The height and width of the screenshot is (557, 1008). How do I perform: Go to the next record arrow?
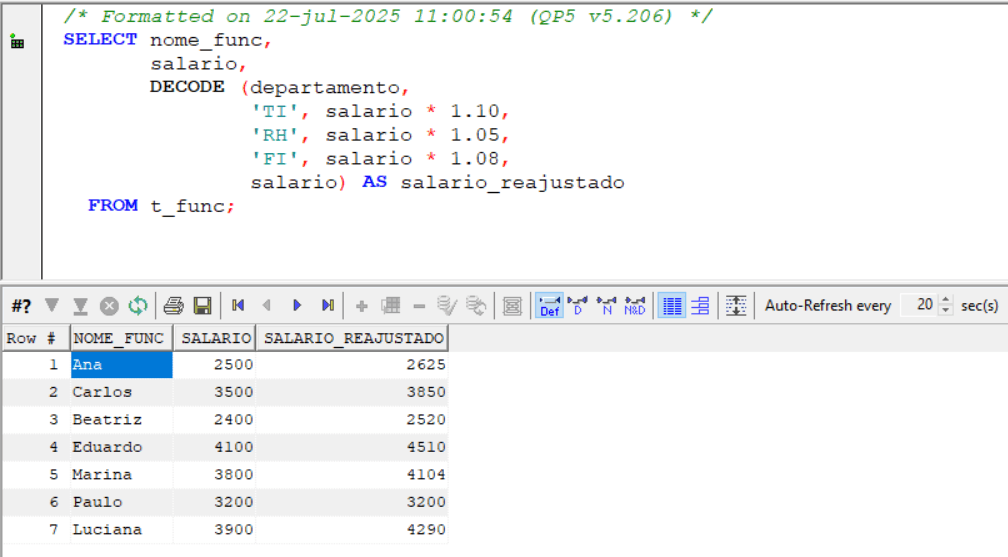point(297,306)
